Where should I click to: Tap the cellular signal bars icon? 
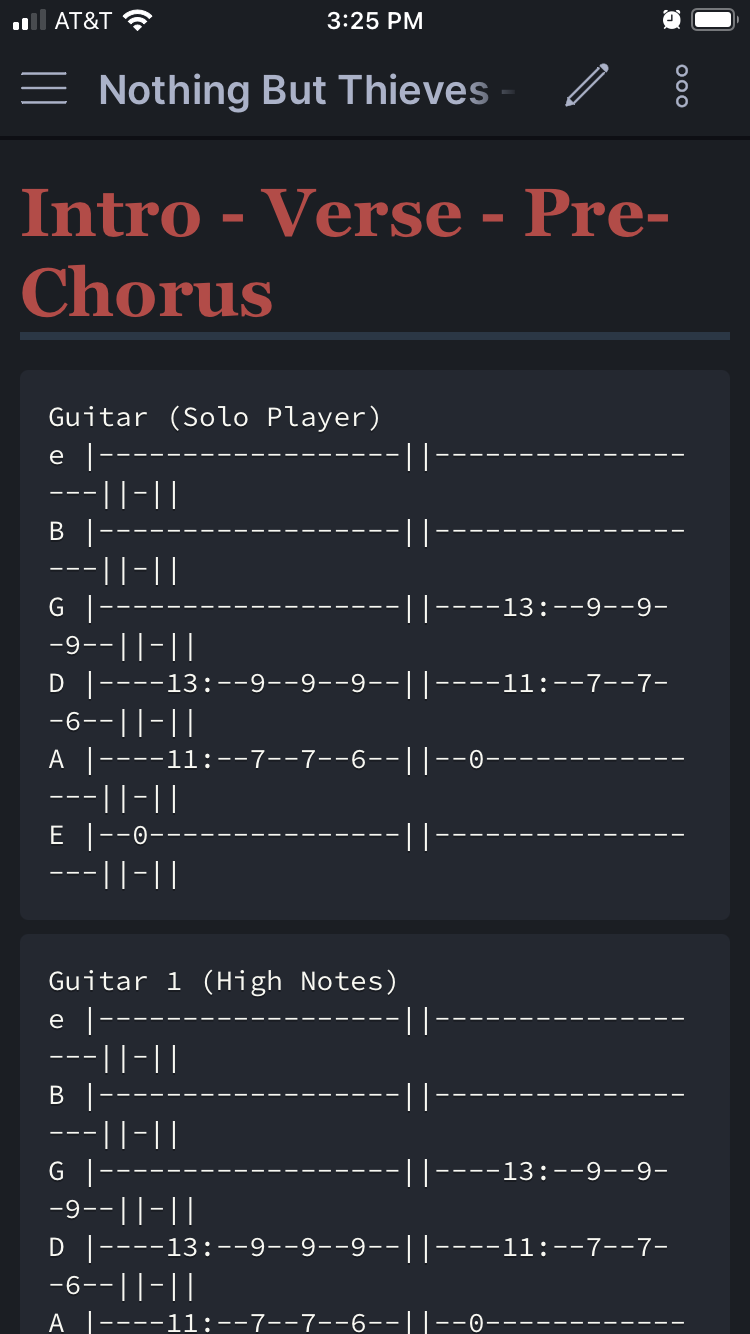[x=29, y=21]
